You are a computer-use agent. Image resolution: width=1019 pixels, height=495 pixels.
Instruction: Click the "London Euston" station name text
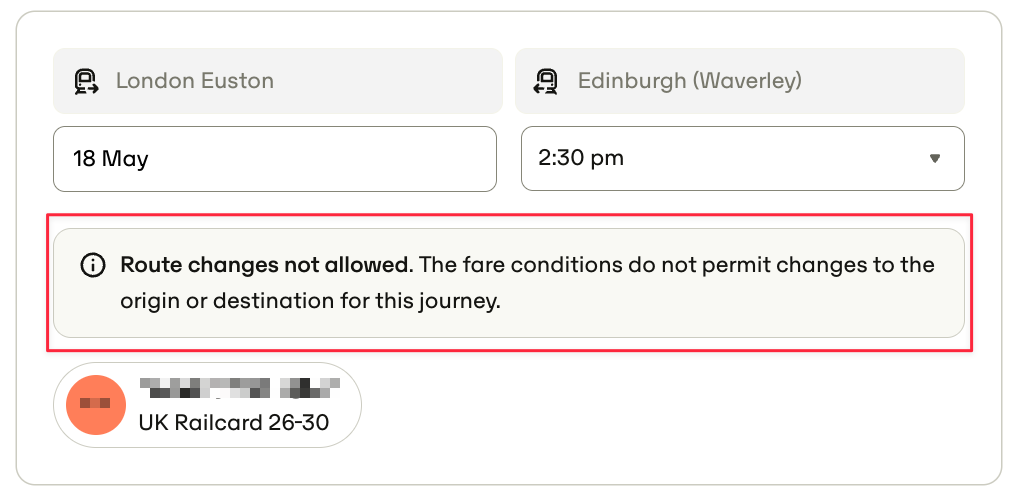(x=195, y=81)
